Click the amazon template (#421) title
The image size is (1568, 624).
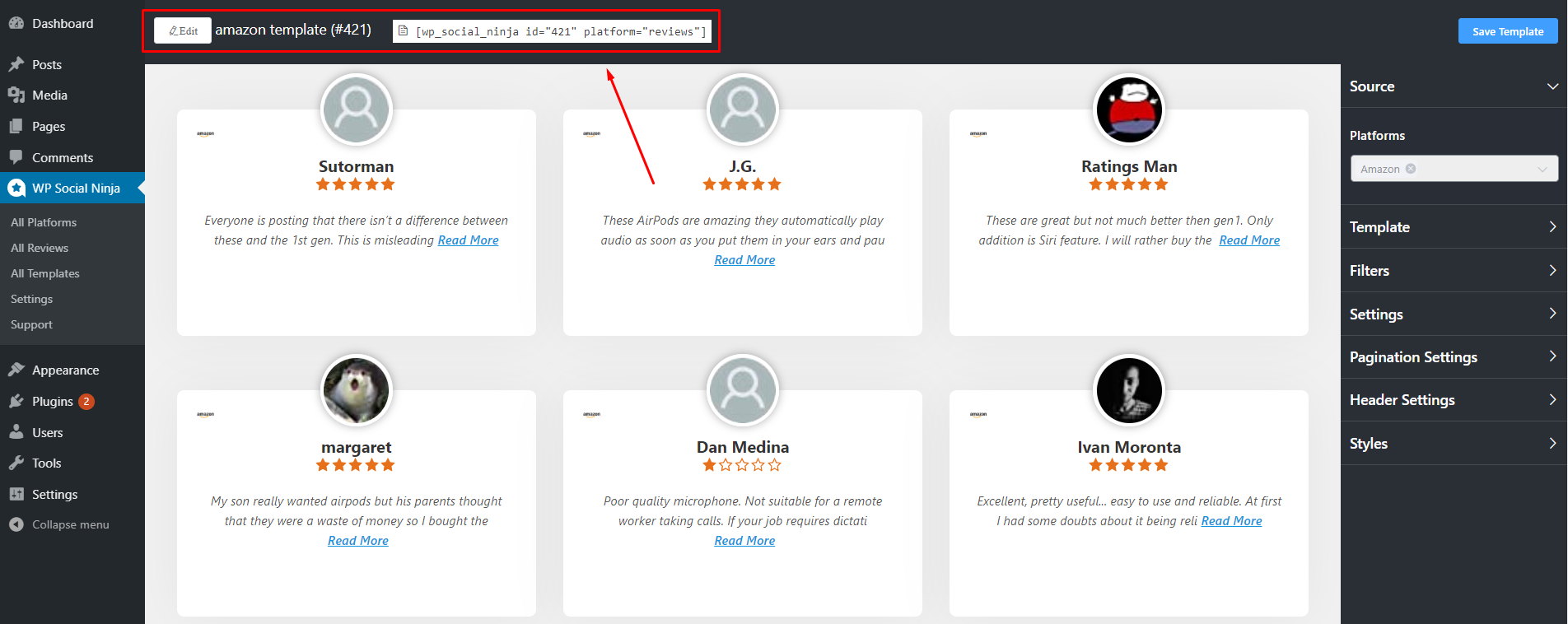point(293,30)
